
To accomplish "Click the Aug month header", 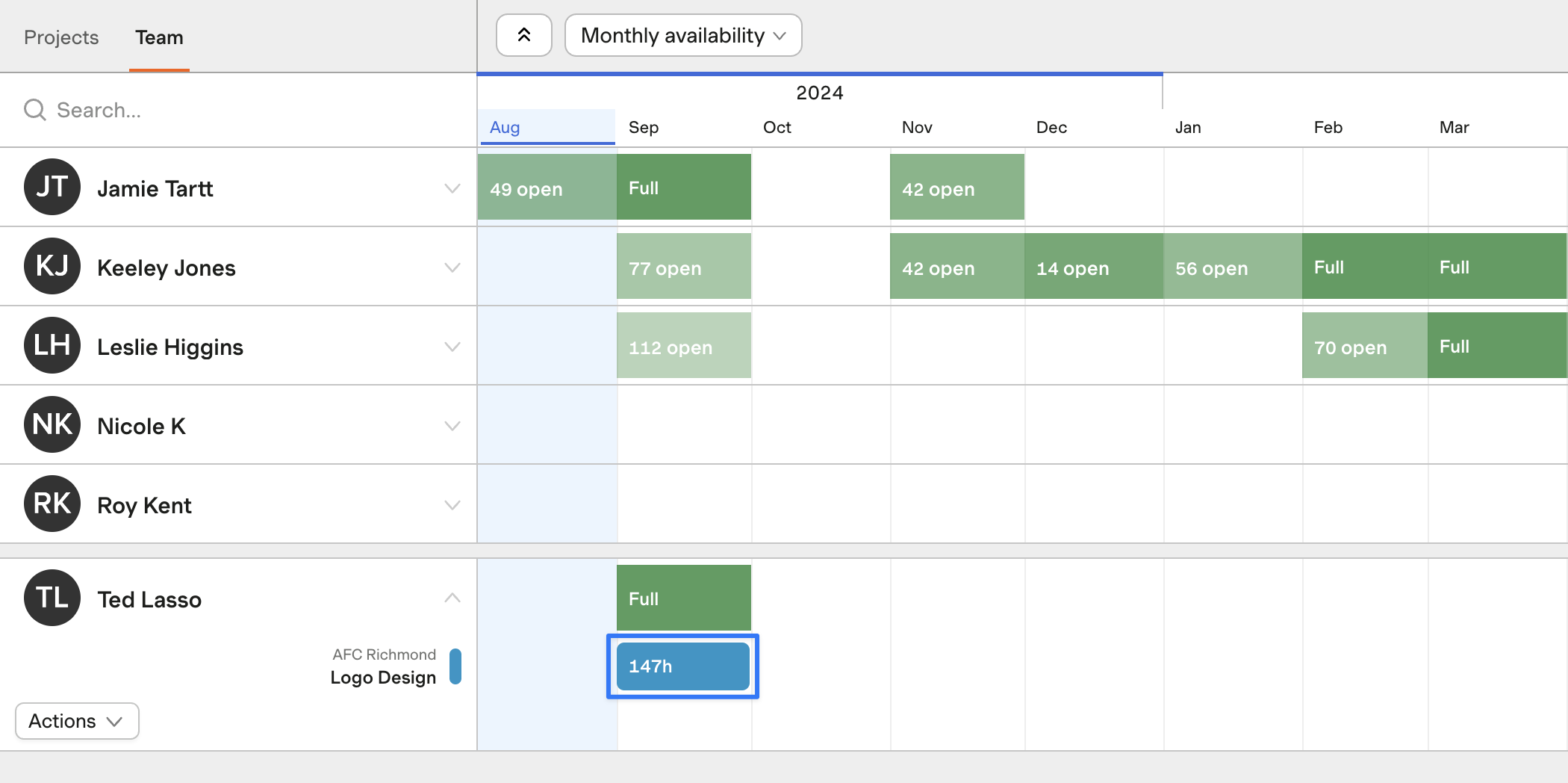I will tap(505, 127).
